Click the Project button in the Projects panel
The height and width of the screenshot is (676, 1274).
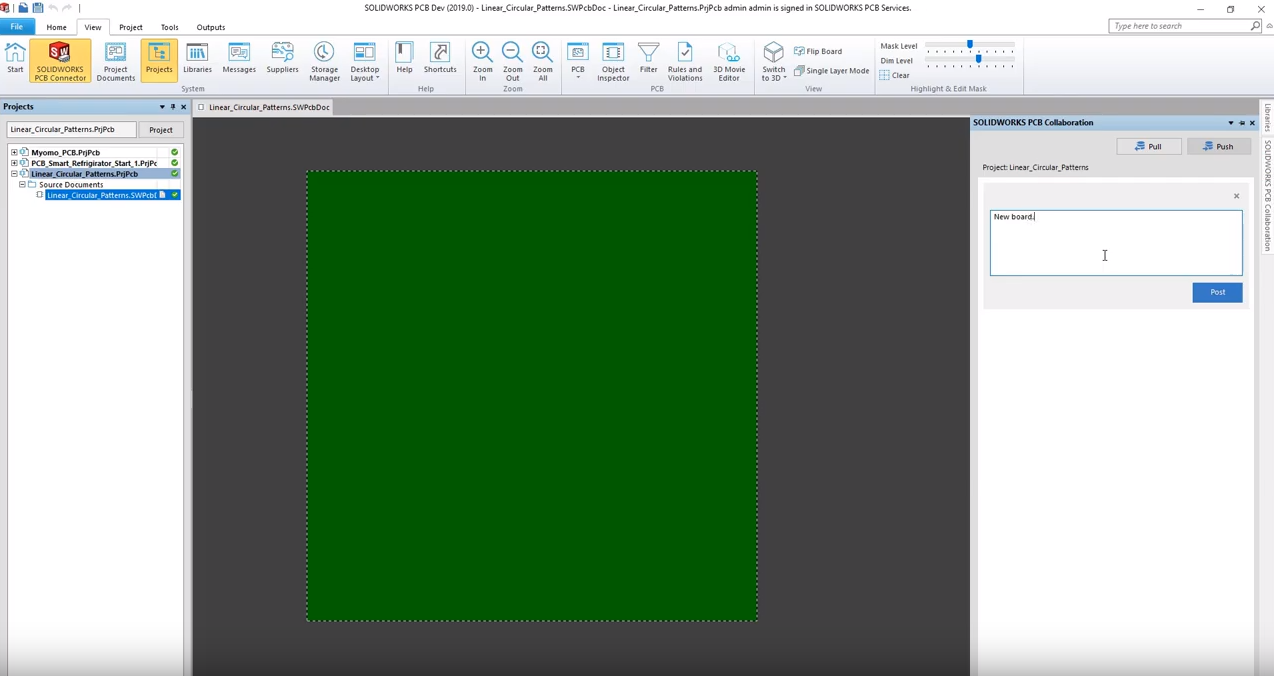[161, 130]
